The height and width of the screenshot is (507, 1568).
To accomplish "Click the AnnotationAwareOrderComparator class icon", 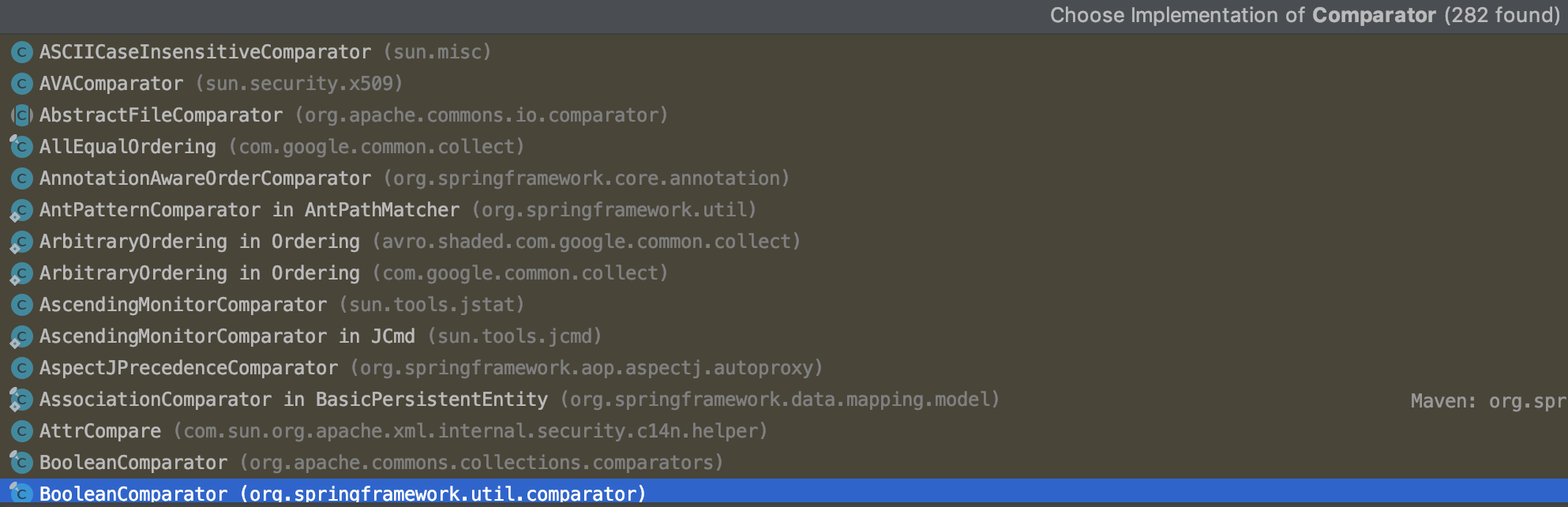I will coord(22,178).
